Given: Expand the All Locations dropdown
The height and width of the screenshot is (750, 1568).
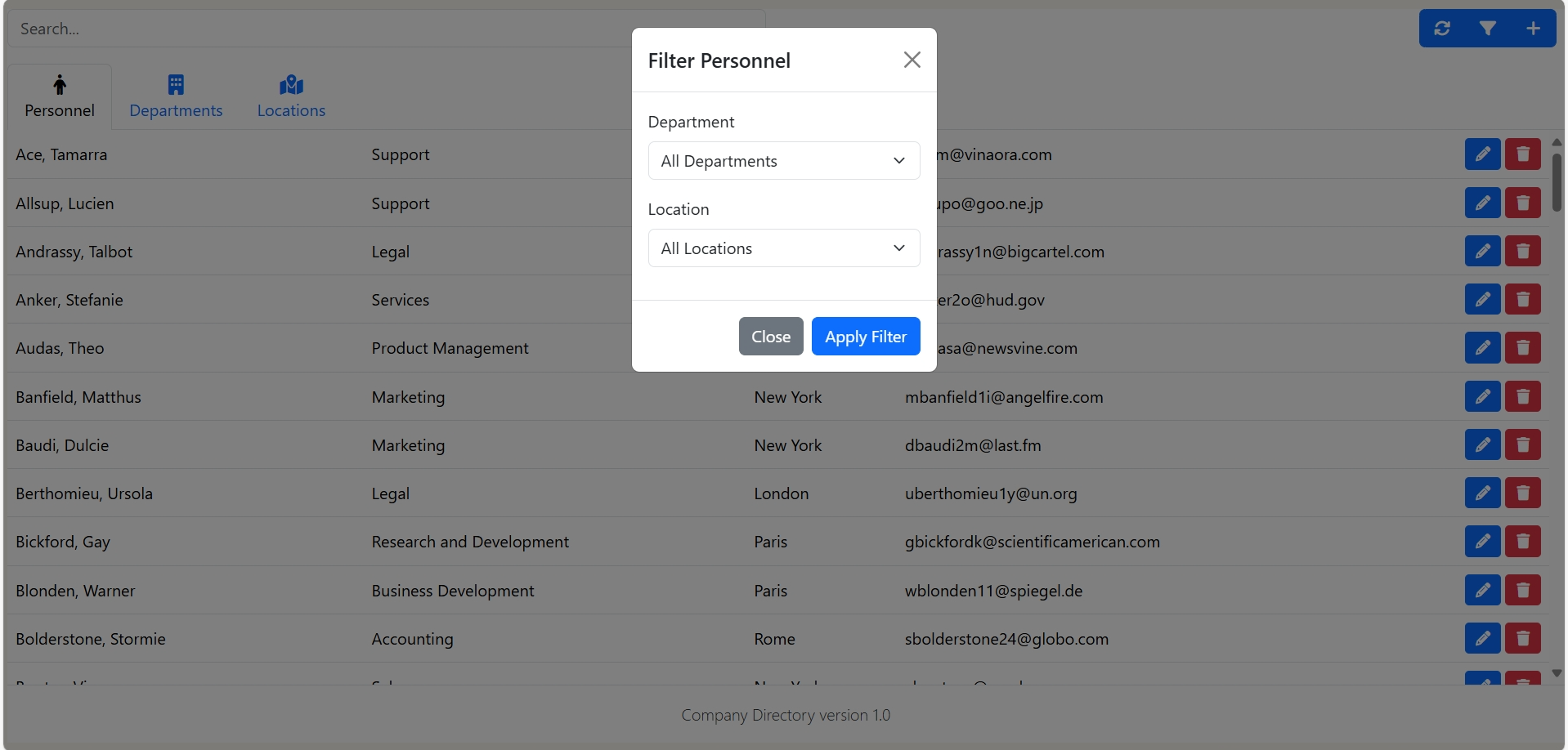Looking at the screenshot, I should (783, 248).
